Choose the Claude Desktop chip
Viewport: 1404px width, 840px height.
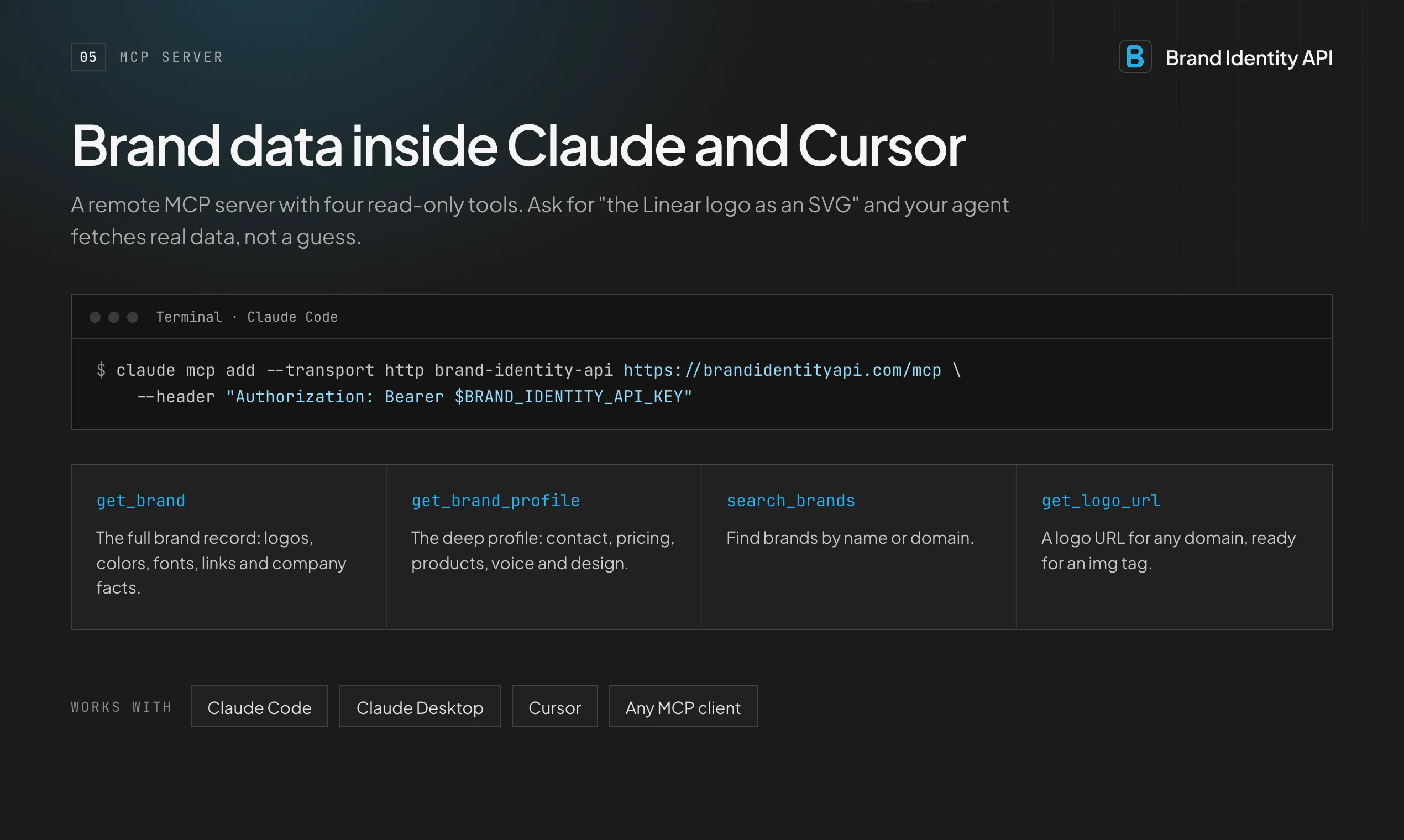pos(420,706)
